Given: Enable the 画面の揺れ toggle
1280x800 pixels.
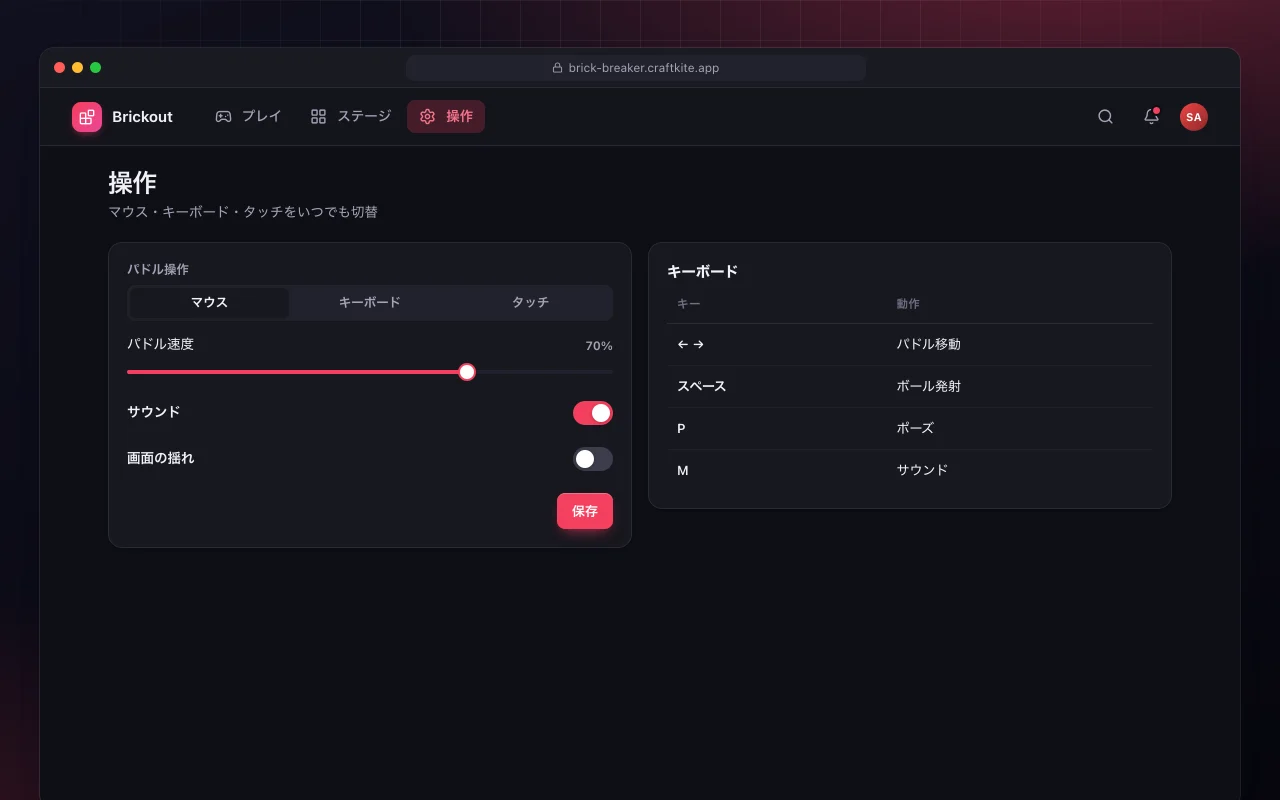Looking at the screenshot, I should click(x=593, y=459).
